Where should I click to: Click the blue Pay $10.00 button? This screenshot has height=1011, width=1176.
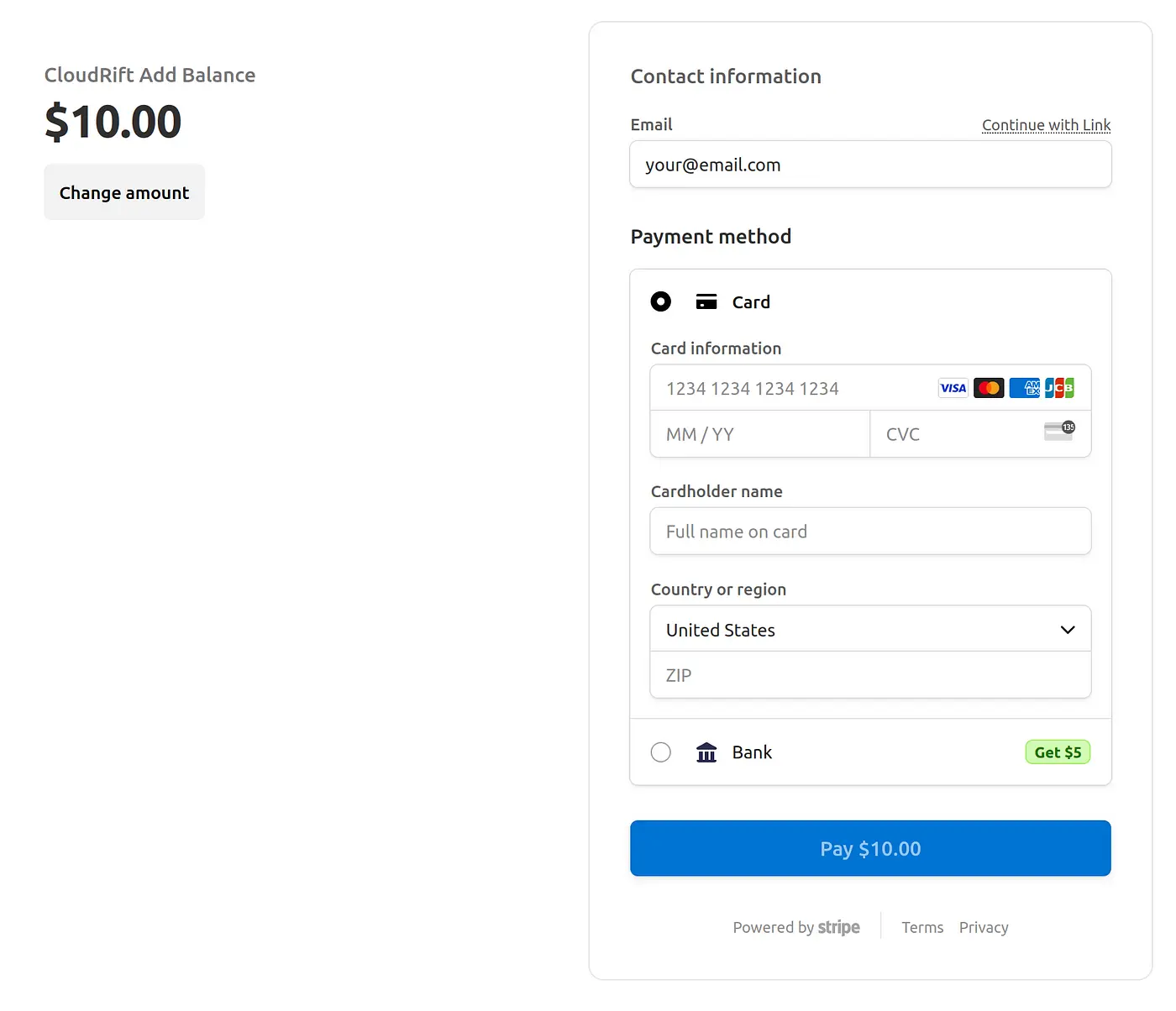click(x=870, y=848)
